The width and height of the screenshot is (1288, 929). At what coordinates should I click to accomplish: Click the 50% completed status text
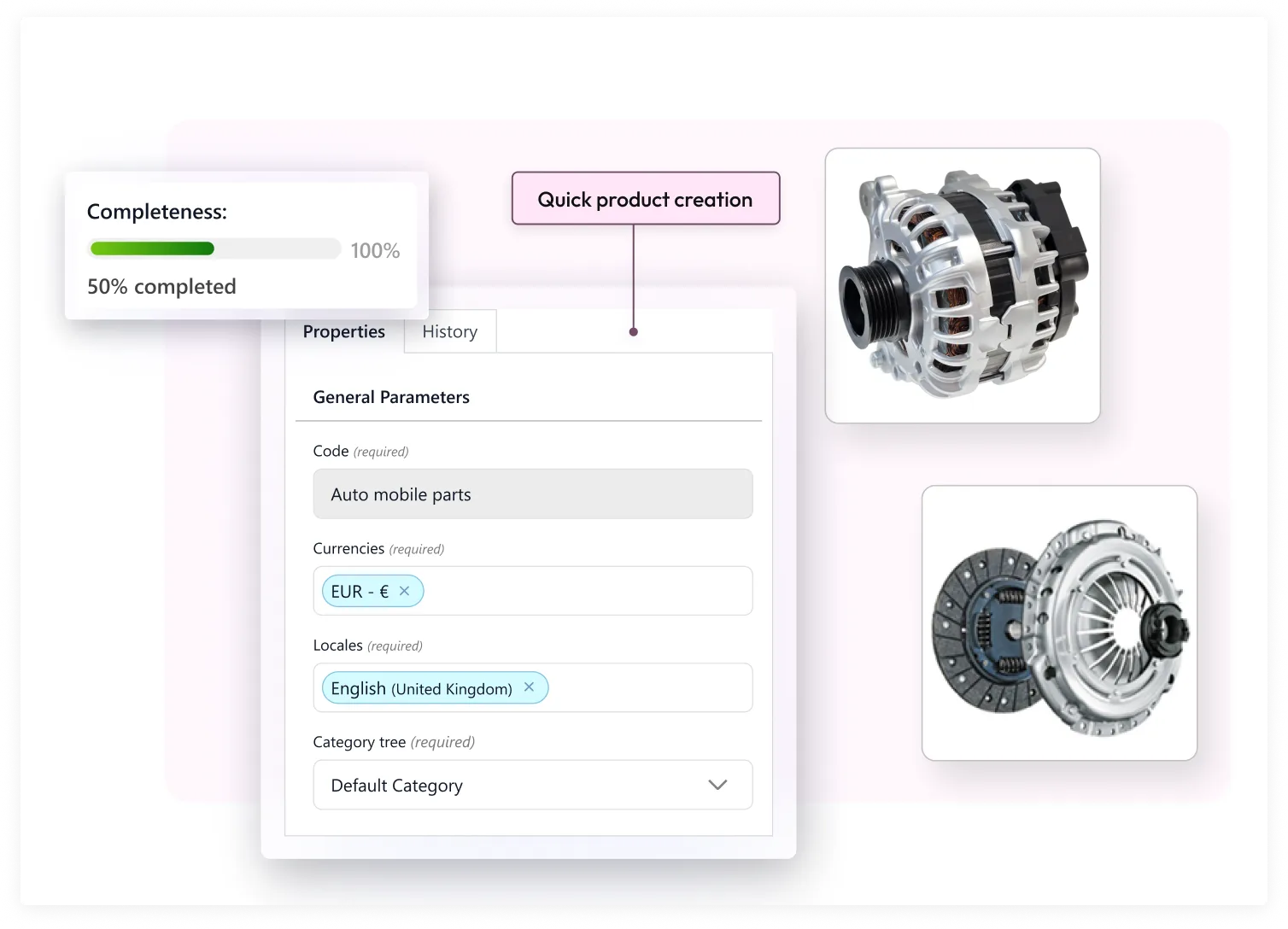point(161,286)
